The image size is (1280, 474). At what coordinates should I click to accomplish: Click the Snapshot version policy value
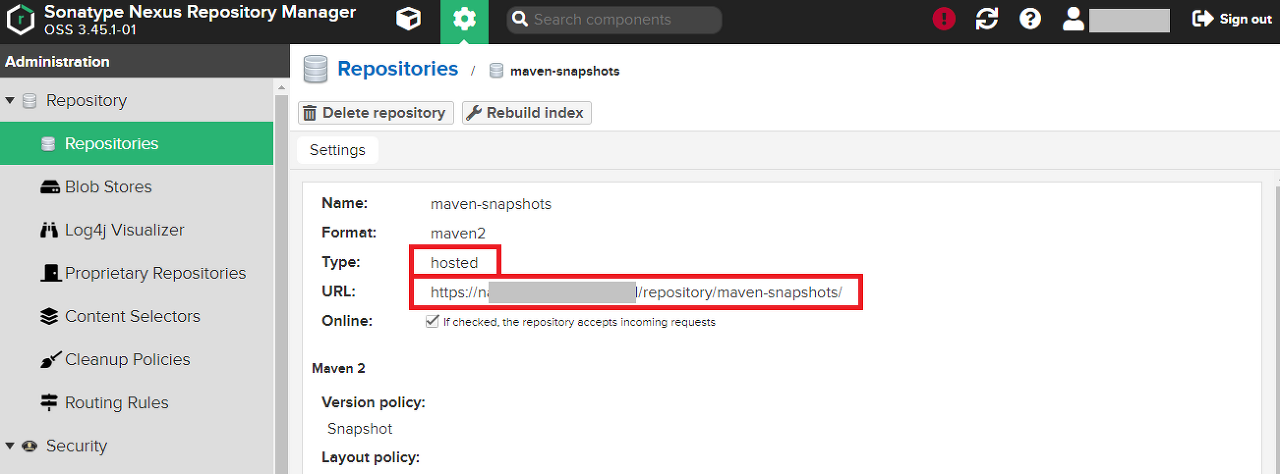[x=360, y=428]
